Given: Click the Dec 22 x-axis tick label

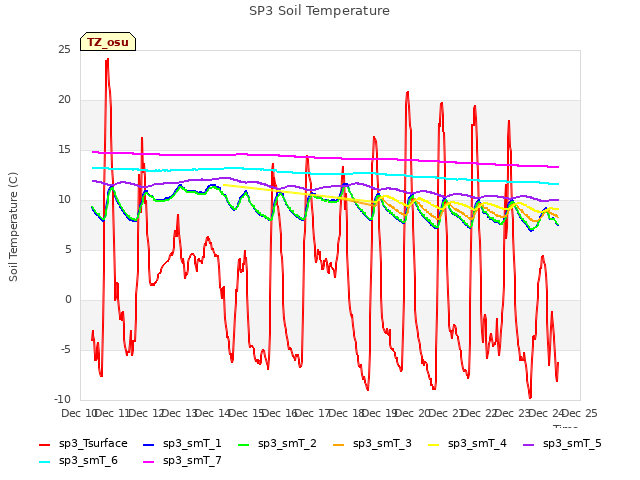Looking at the screenshot, I should click(x=480, y=413).
